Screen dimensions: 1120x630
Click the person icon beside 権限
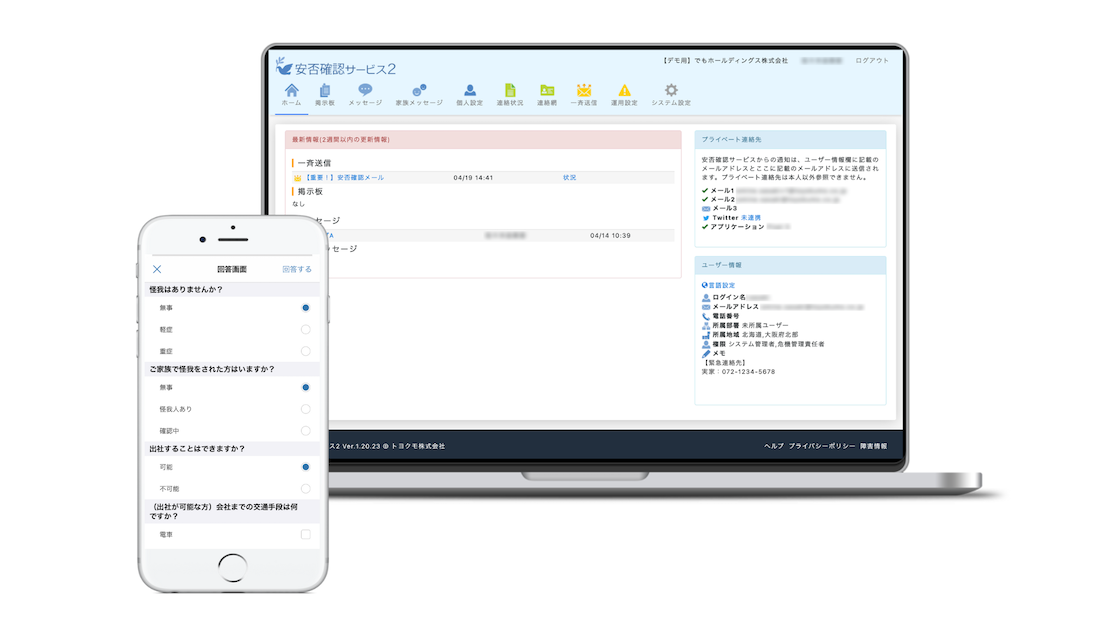click(x=706, y=344)
